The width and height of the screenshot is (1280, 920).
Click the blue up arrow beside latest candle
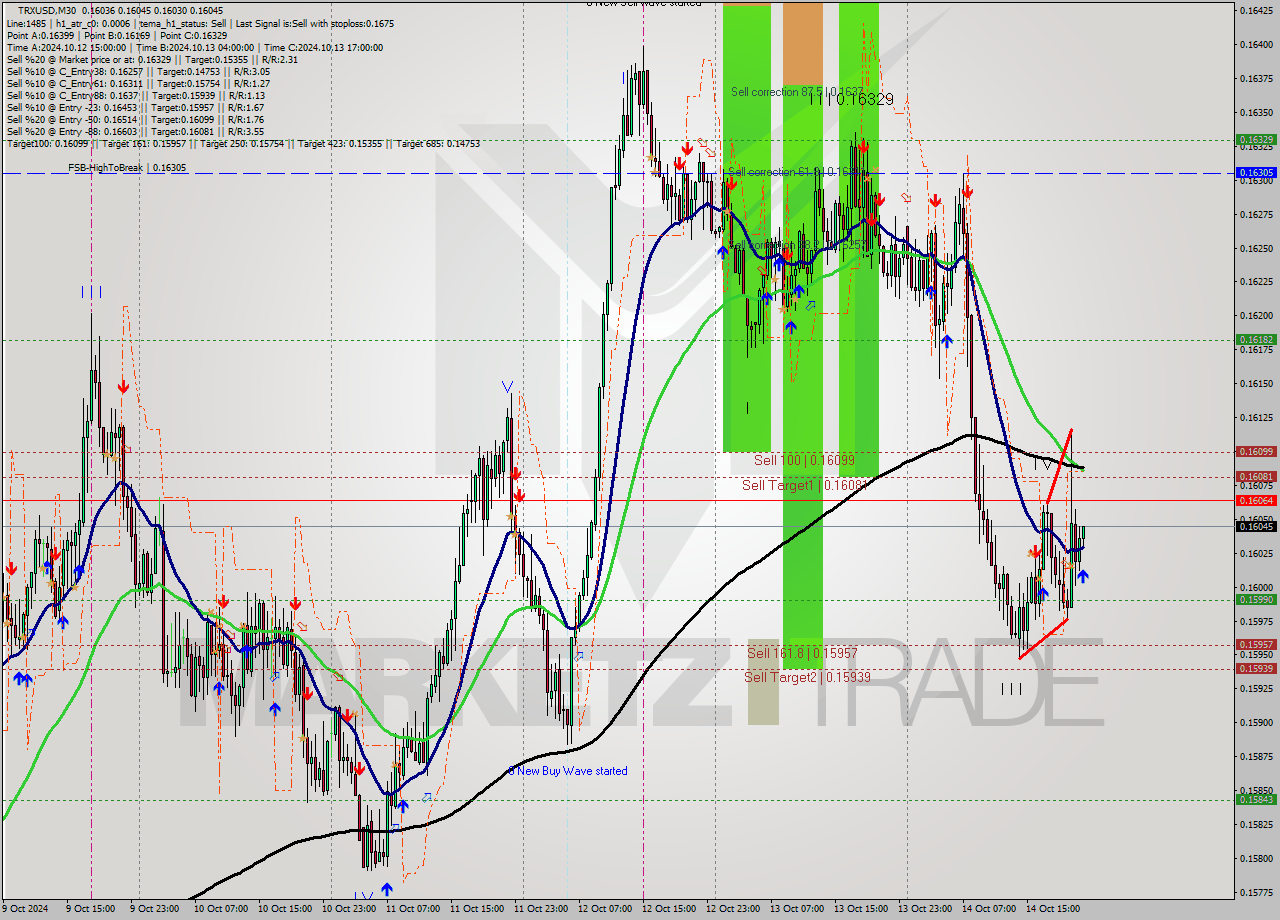tap(1082, 576)
